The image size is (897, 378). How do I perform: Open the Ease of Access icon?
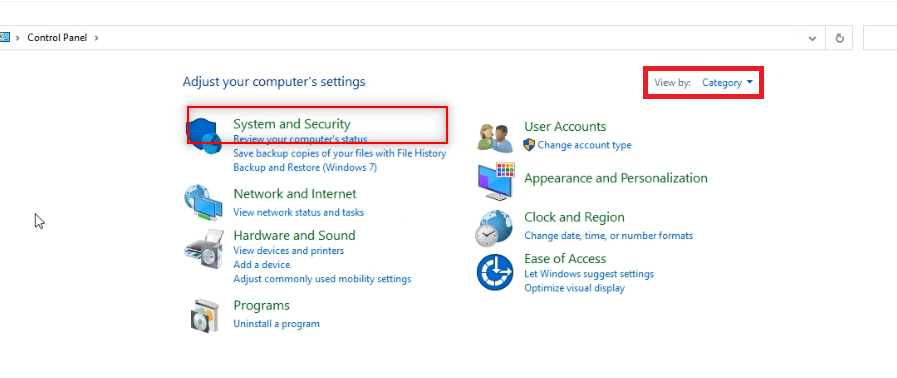pos(495,272)
